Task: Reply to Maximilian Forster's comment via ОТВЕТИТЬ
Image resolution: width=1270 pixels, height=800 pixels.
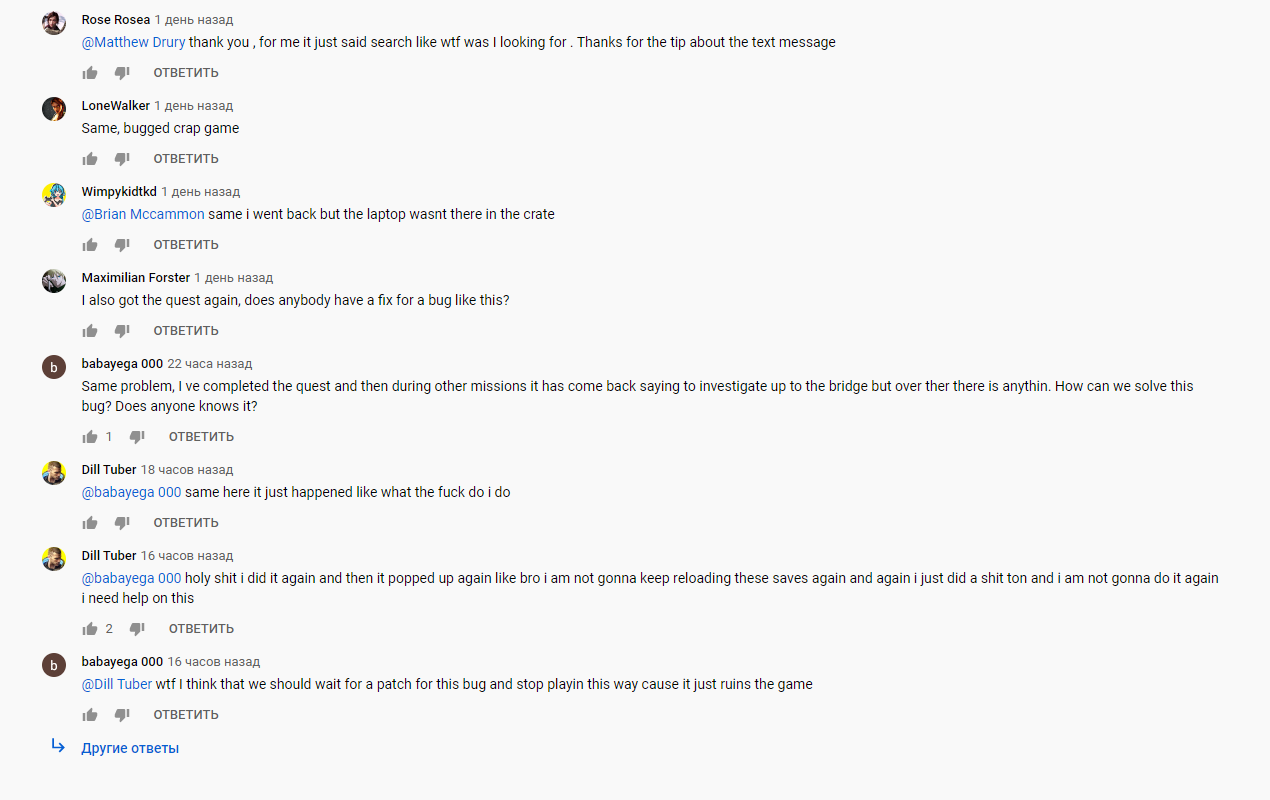Action: [x=186, y=331]
